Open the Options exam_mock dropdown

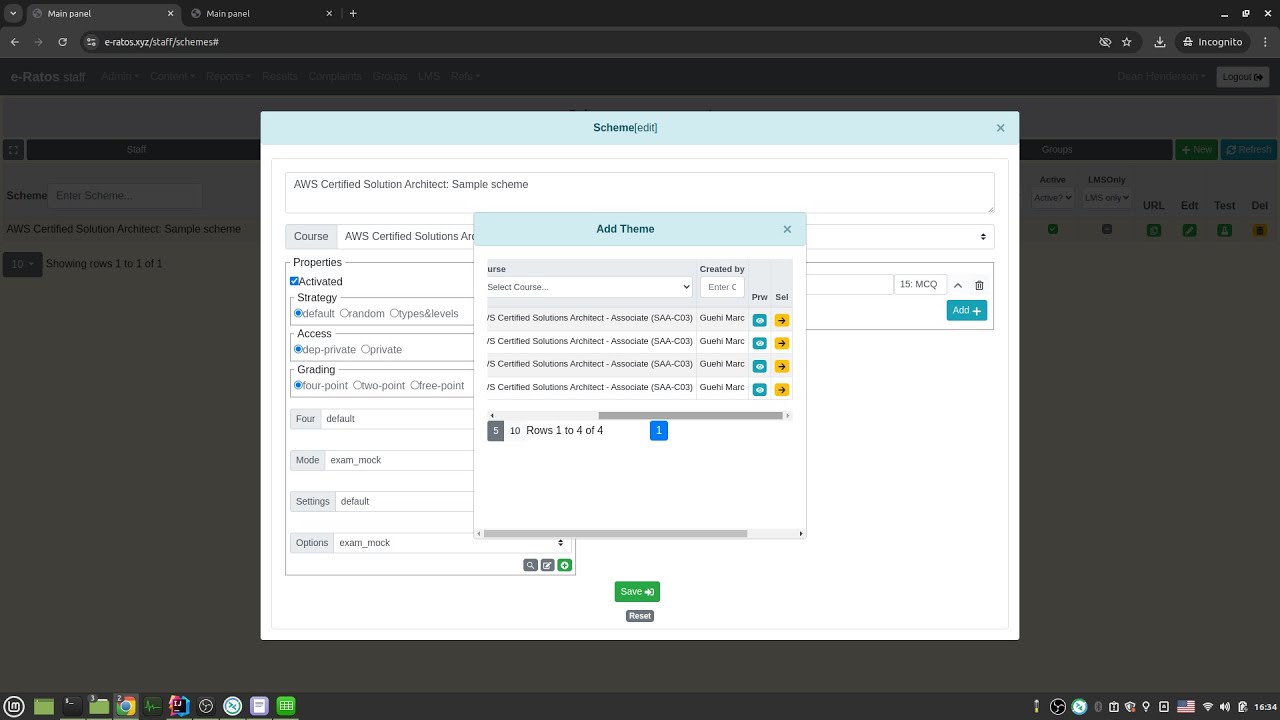pyautogui.click(x=451, y=543)
